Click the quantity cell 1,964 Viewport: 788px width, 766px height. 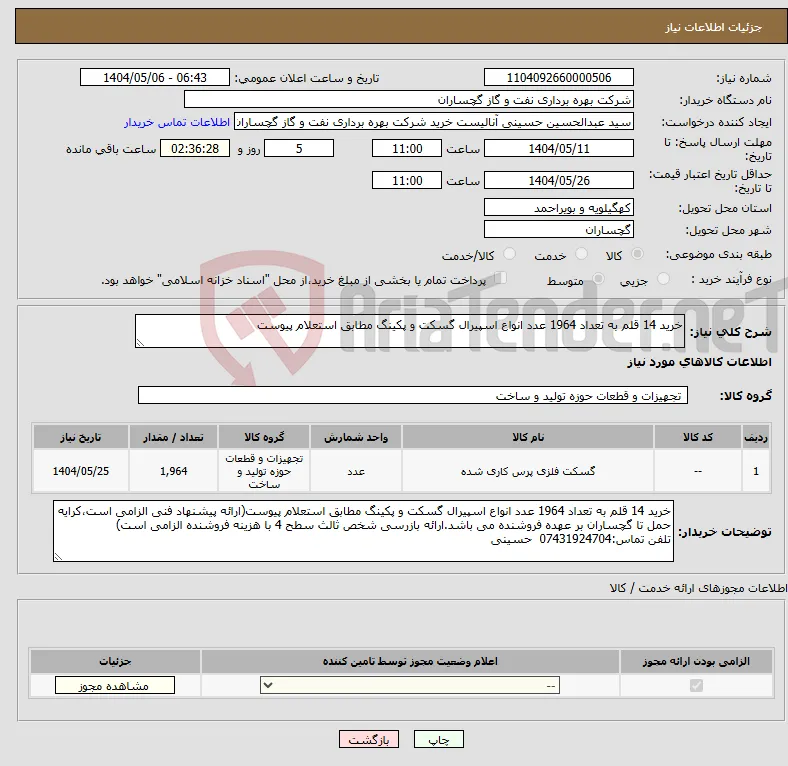click(x=173, y=471)
